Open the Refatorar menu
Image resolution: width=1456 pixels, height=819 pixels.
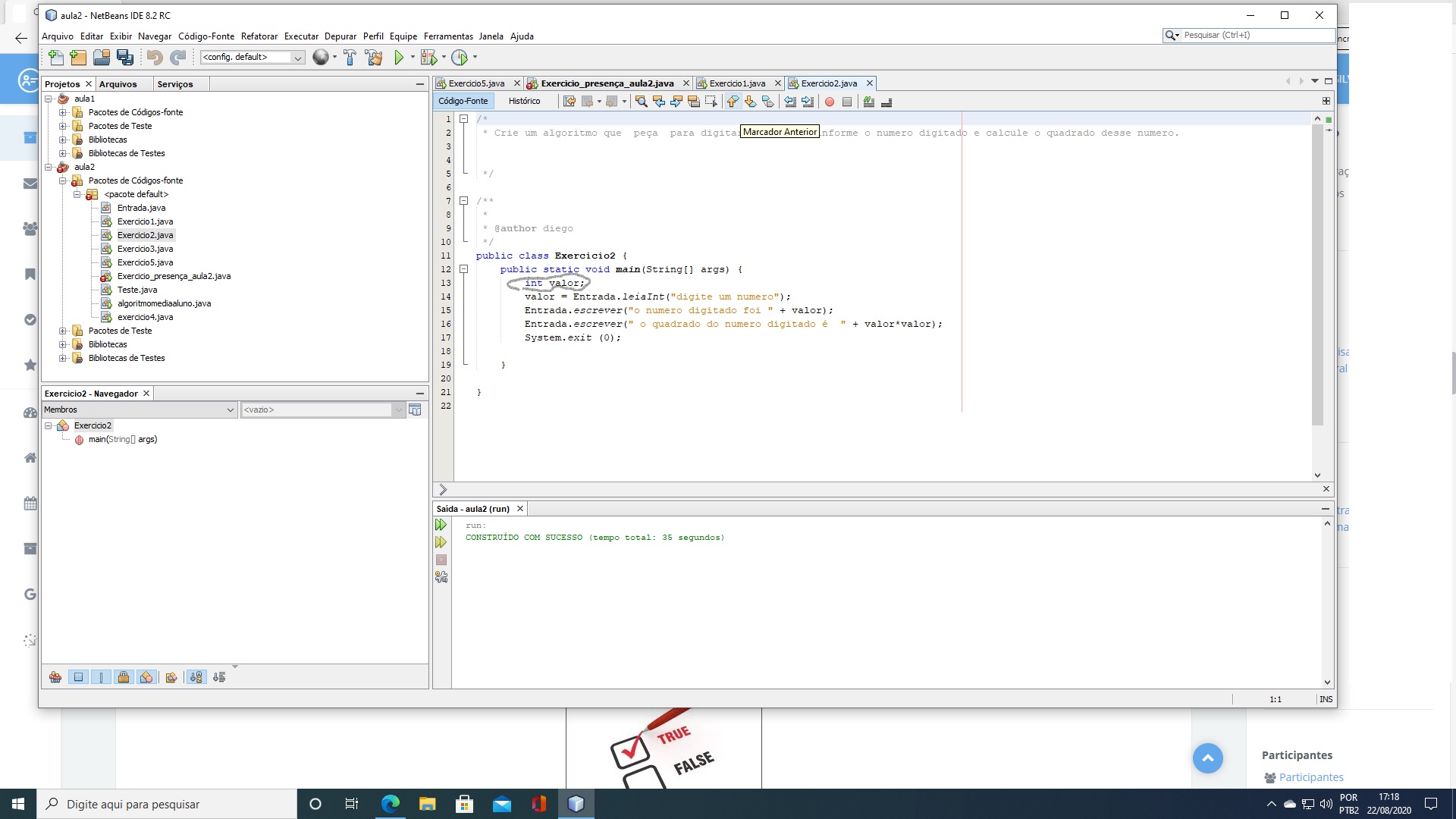[x=259, y=36]
